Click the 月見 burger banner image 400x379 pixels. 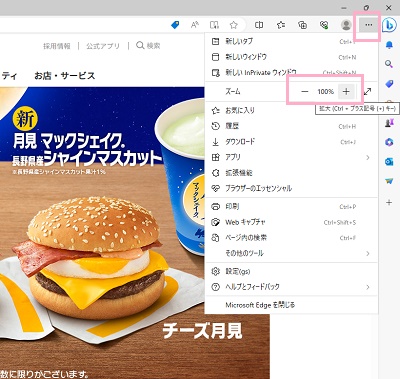coord(102,233)
